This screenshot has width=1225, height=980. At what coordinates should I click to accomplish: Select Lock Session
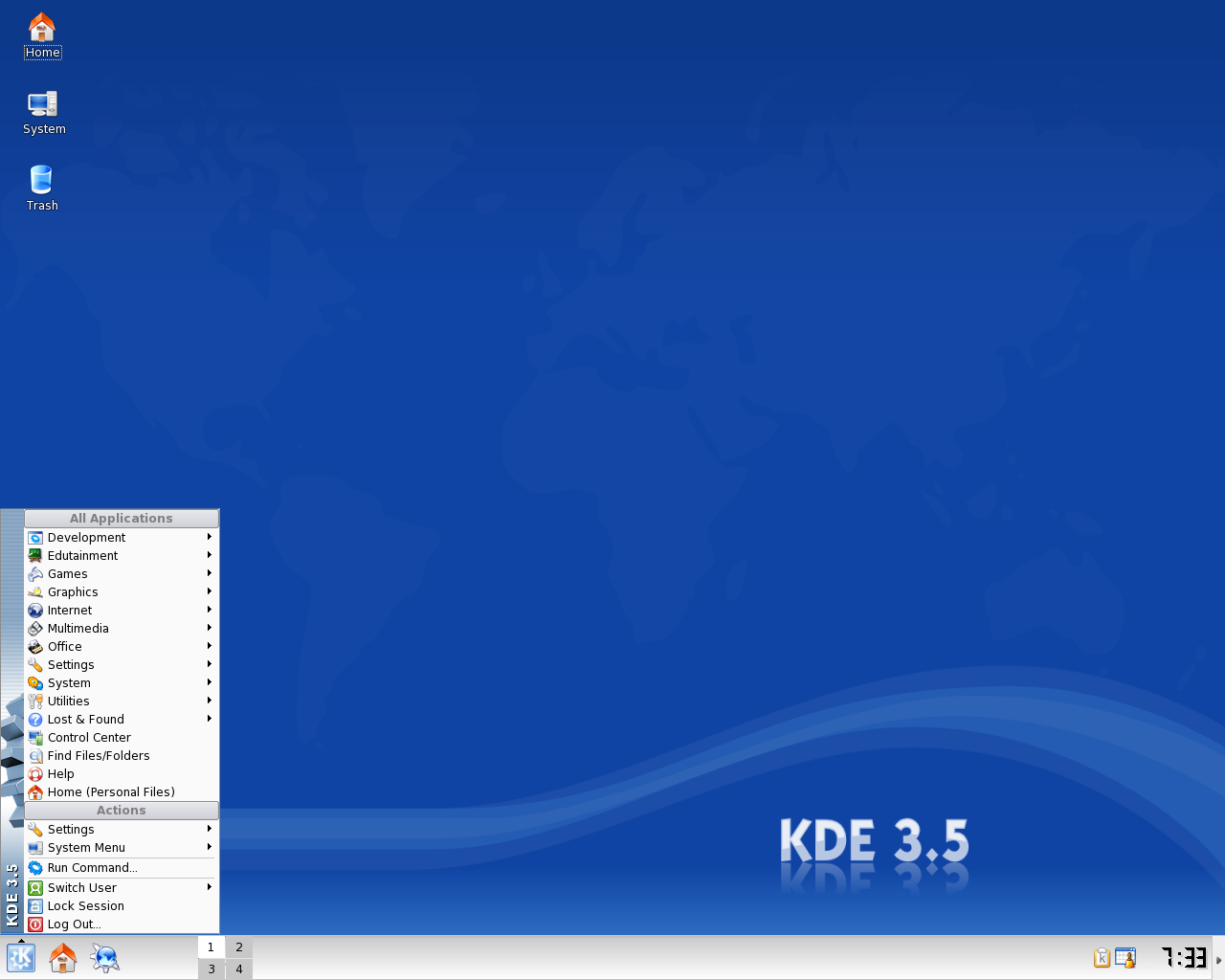pos(122,906)
